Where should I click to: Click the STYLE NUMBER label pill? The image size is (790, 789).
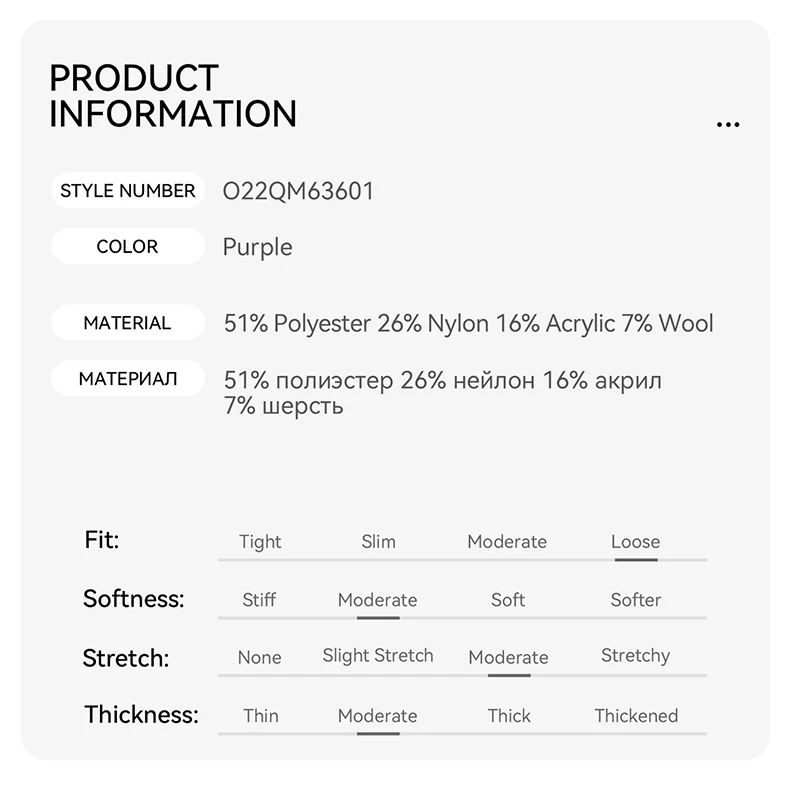tap(128, 190)
